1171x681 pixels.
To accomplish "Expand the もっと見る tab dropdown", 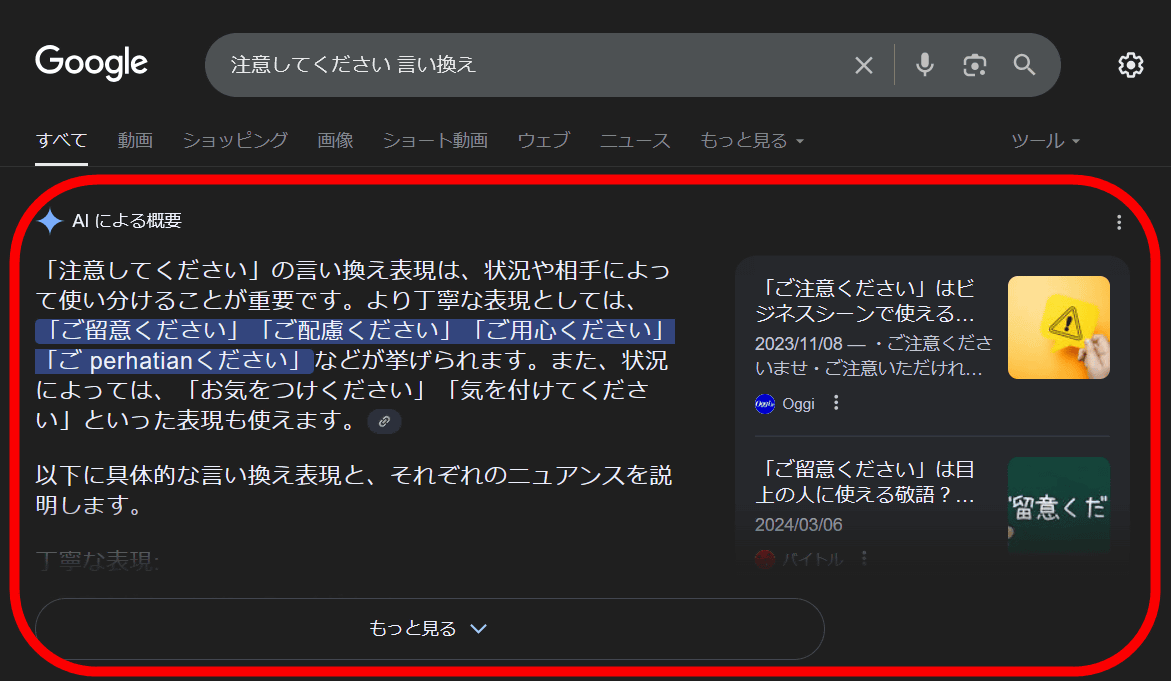I will (752, 141).
